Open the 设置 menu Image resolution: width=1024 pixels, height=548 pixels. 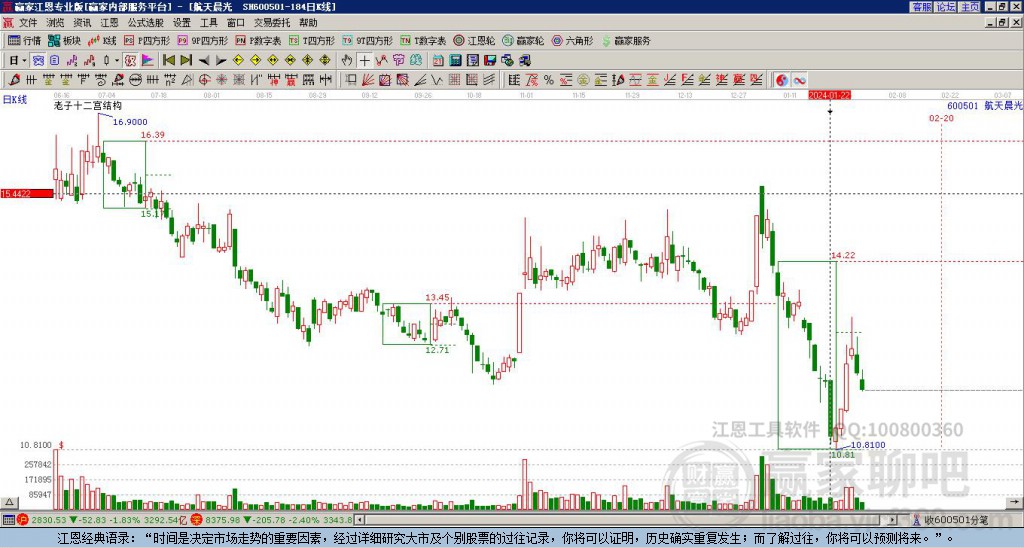click(x=182, y=23)
